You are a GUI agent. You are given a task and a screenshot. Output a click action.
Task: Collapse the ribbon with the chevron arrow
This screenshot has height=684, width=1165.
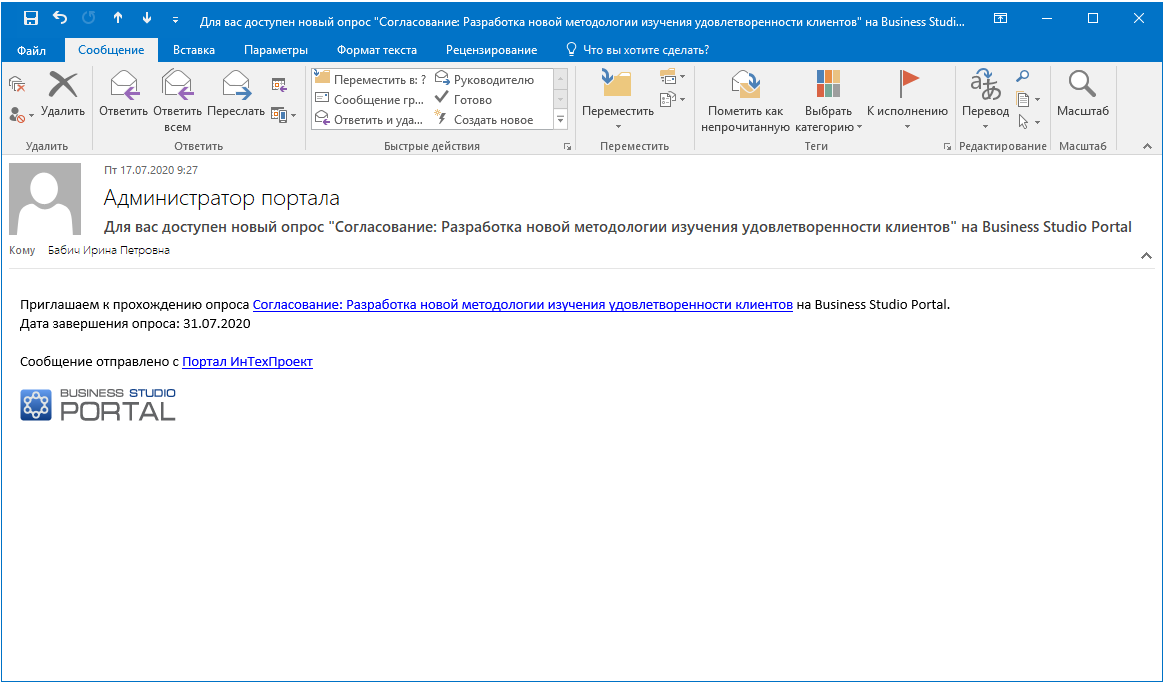click(1147, 147)
